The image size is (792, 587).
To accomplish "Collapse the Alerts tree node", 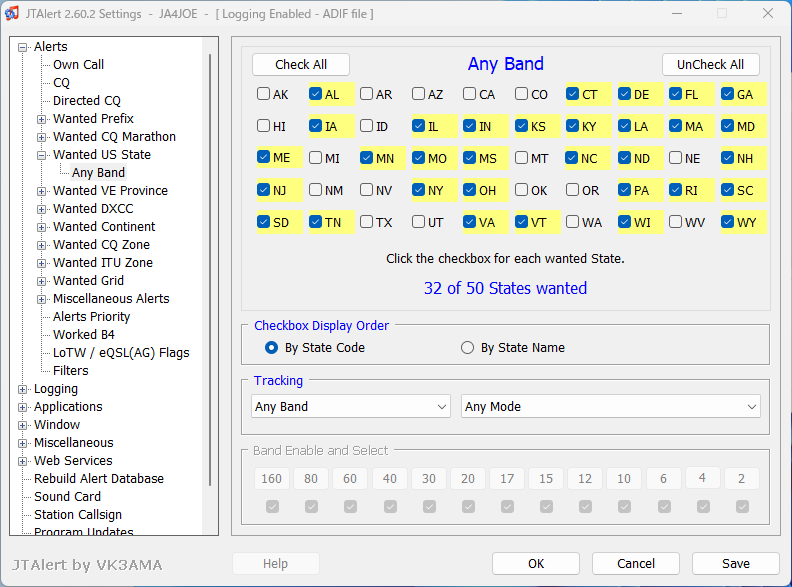I will (22, 47).
